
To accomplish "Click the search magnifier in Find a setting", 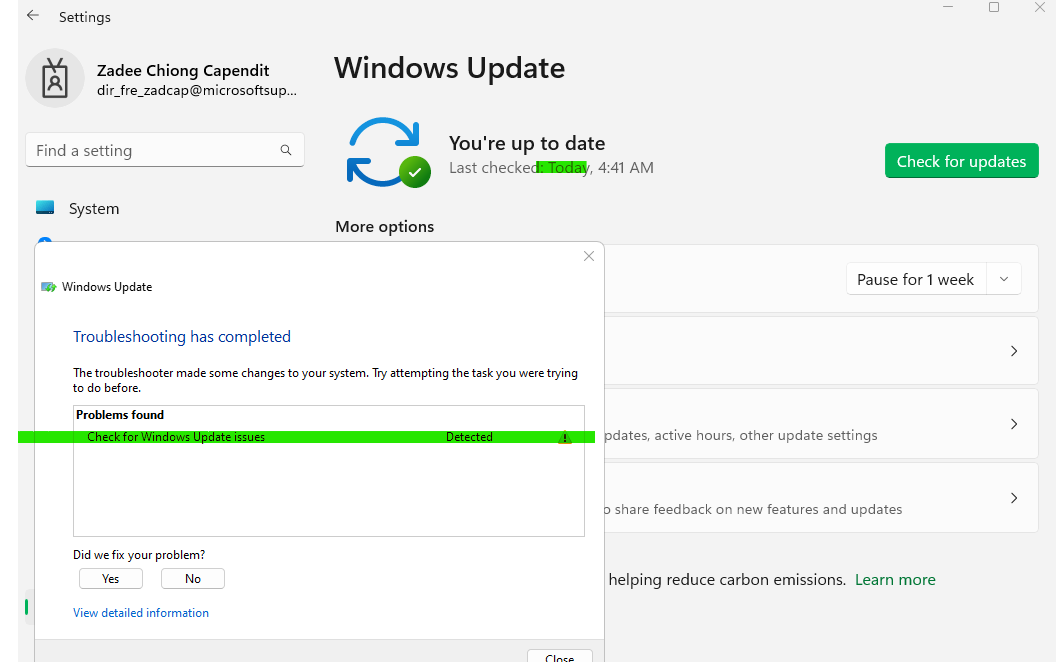I will click(286, 150).
